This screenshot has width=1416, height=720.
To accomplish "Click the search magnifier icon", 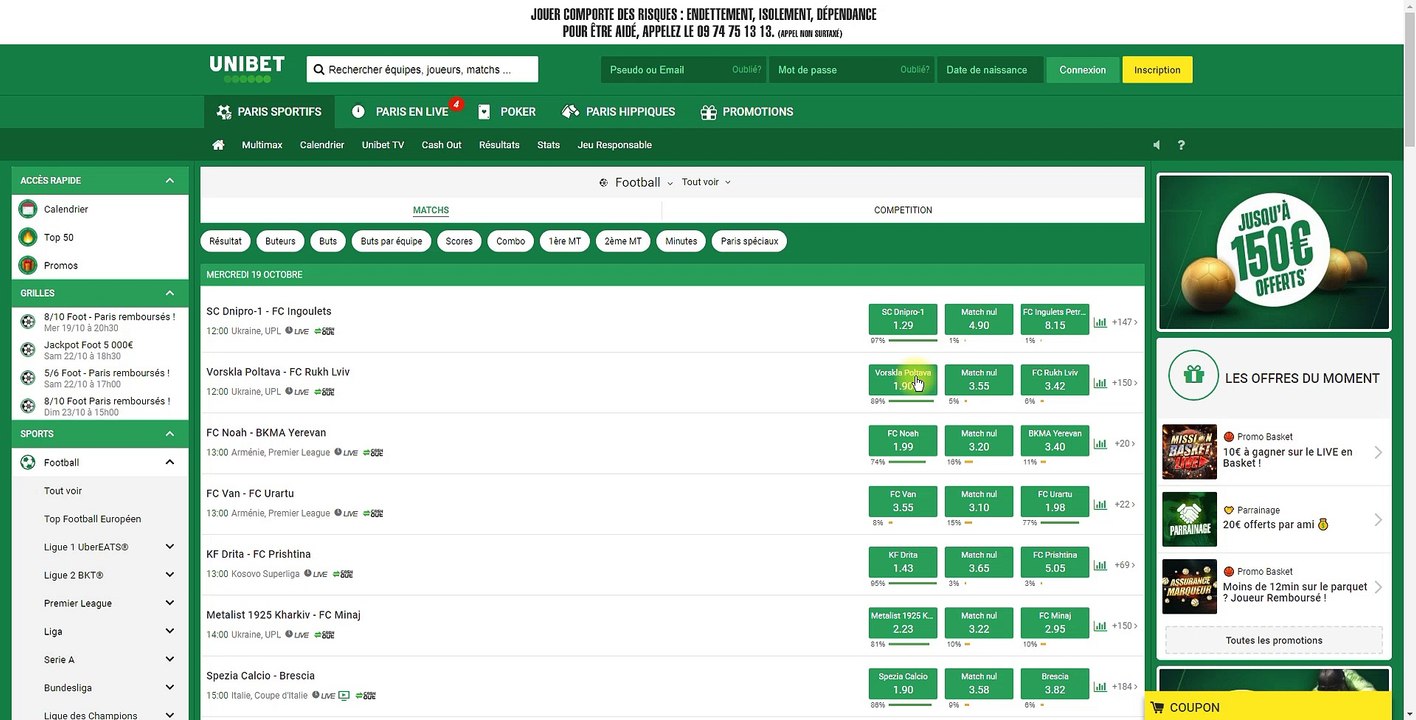I will click(x=319, y=70).
